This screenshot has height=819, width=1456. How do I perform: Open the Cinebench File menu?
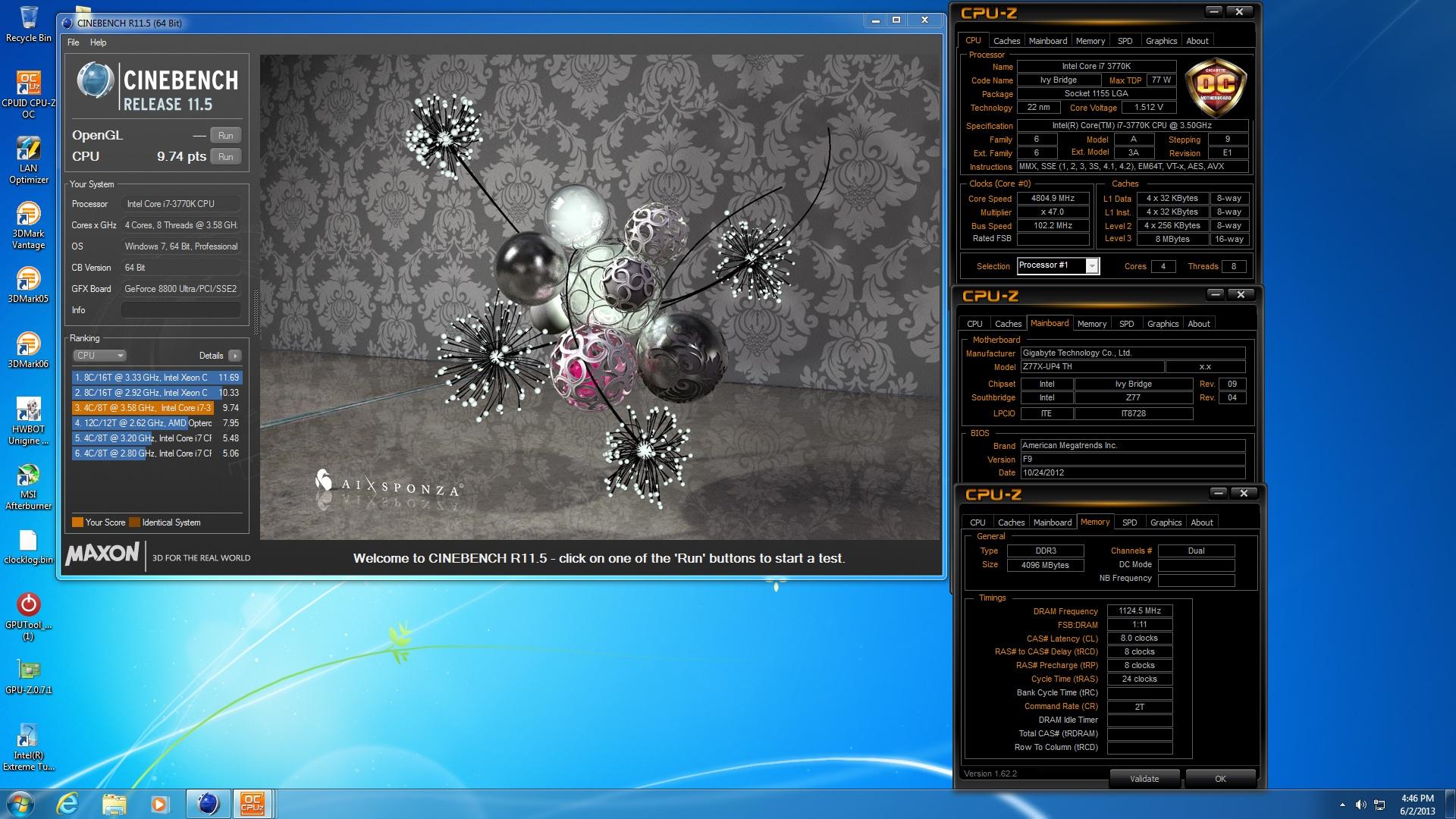pos(74,42)
